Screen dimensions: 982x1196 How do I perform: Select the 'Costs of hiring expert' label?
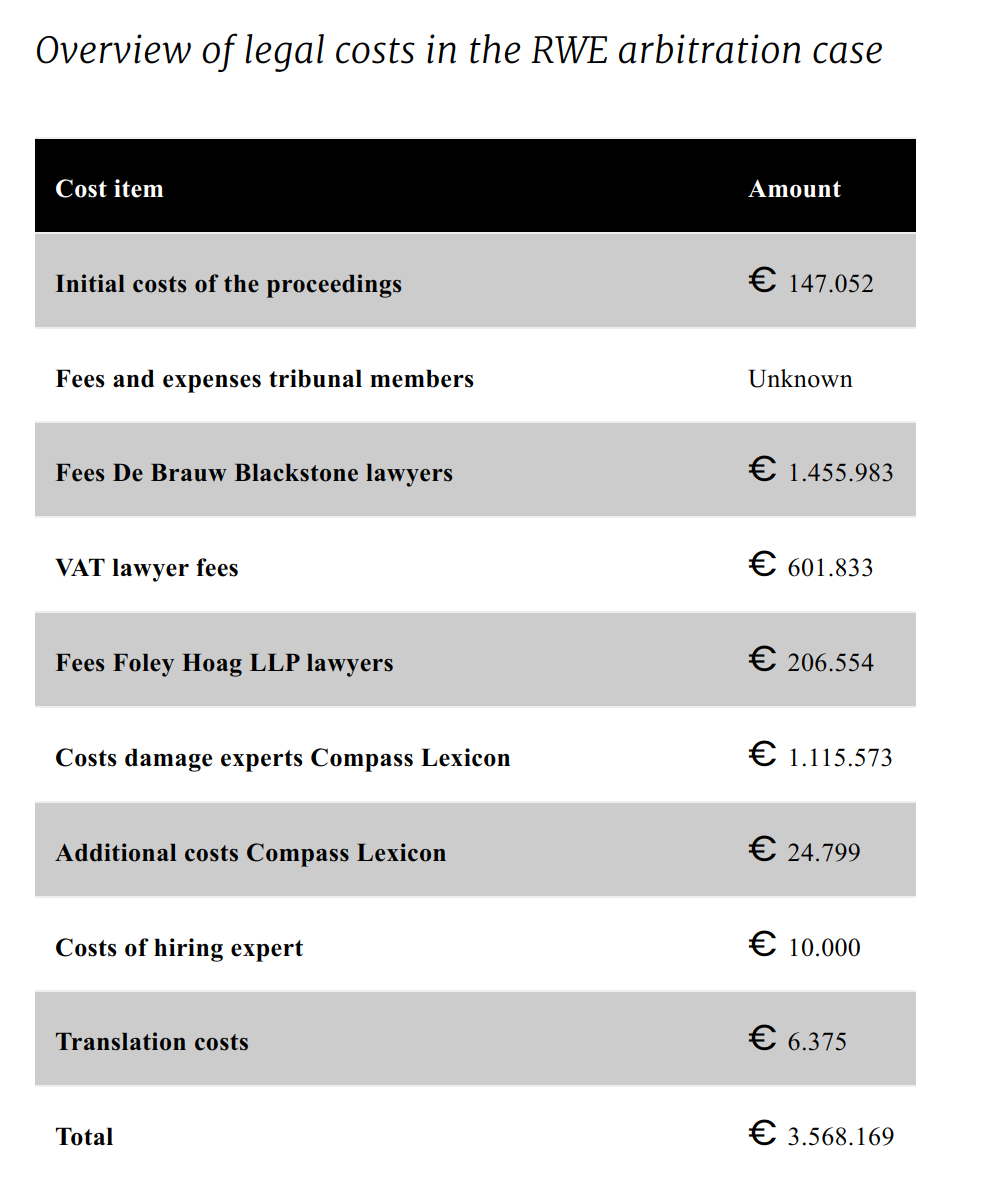point(179,948)
